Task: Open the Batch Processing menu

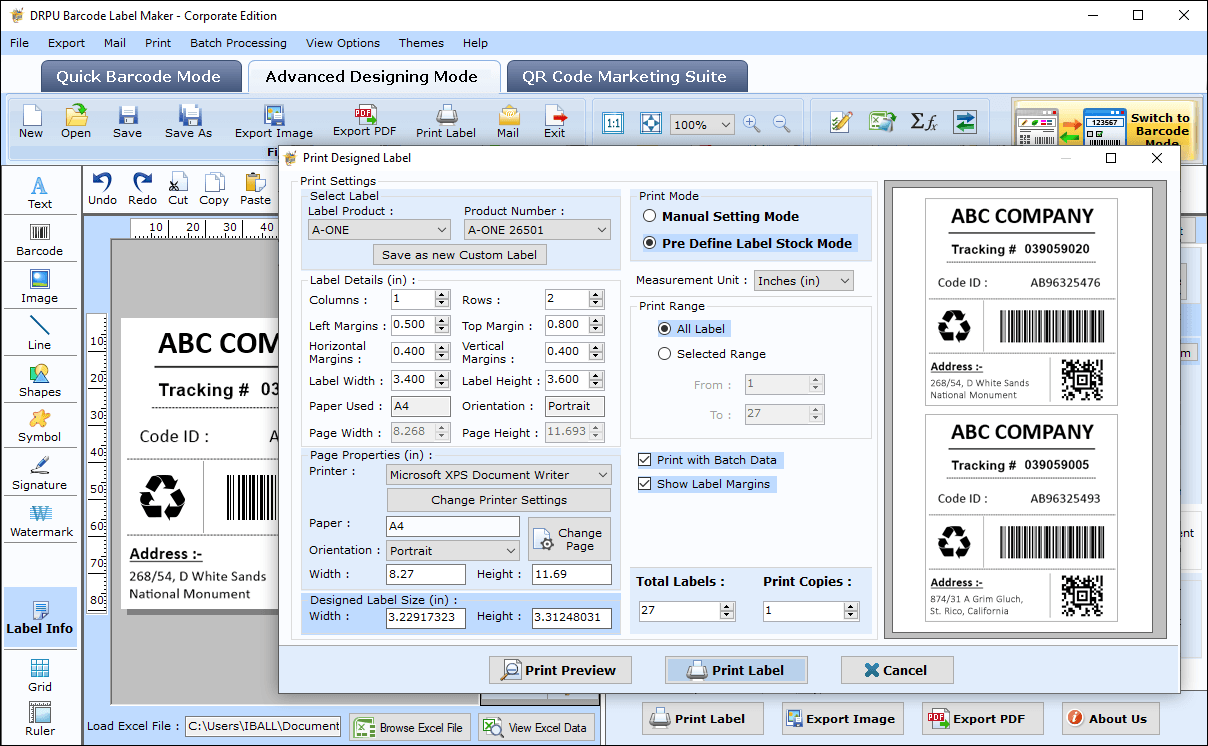Action: 238,43
